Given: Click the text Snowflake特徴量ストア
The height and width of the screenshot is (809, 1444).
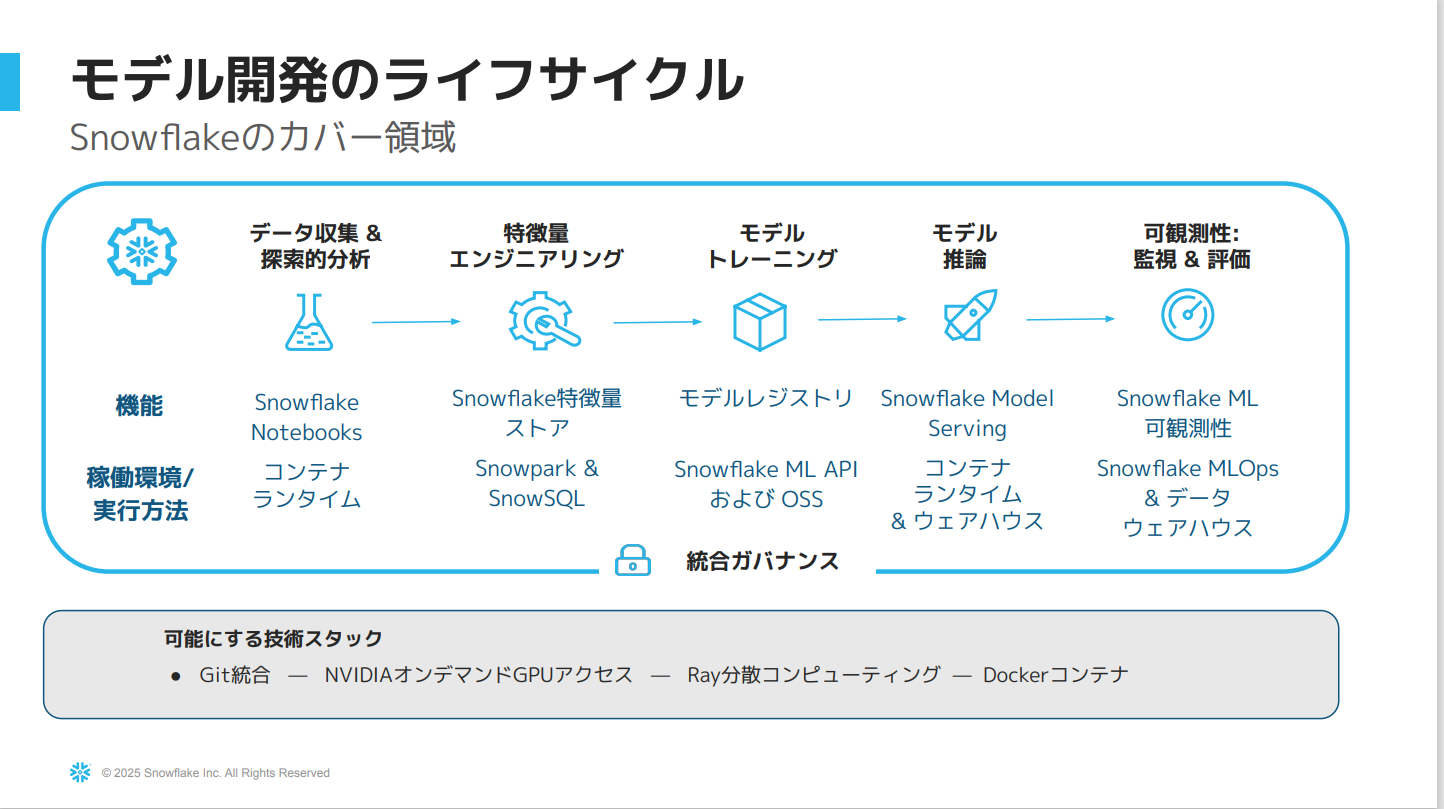Looking at the screenshot, I should pos(537,413).
